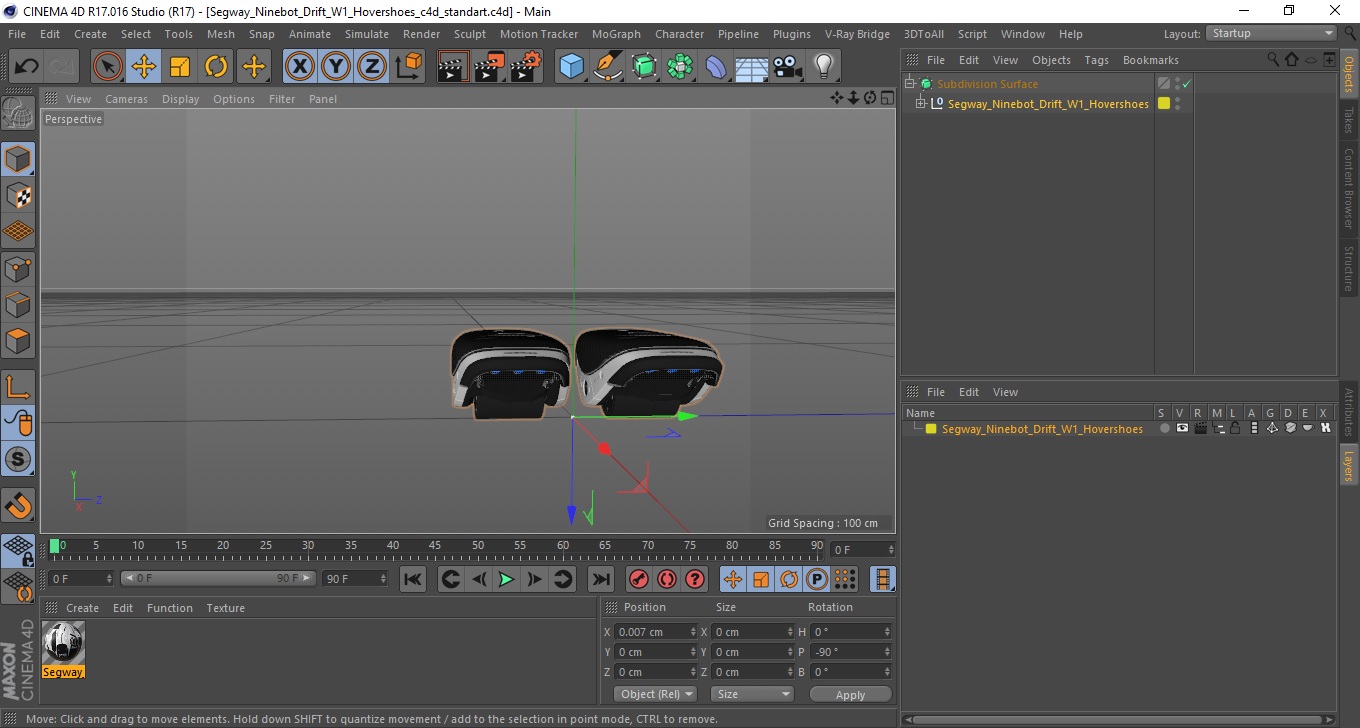The height and width of the screenshot is (728, 1360).
Task: Open material manager Texture menu
Action: (225, 608)
